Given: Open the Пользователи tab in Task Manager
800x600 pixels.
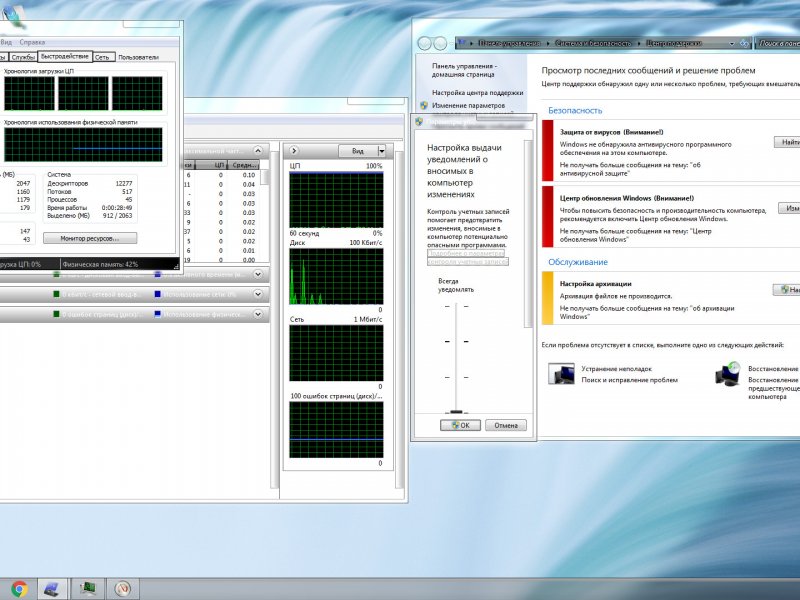Looking at the screenshot, I should tap(138, 57).
